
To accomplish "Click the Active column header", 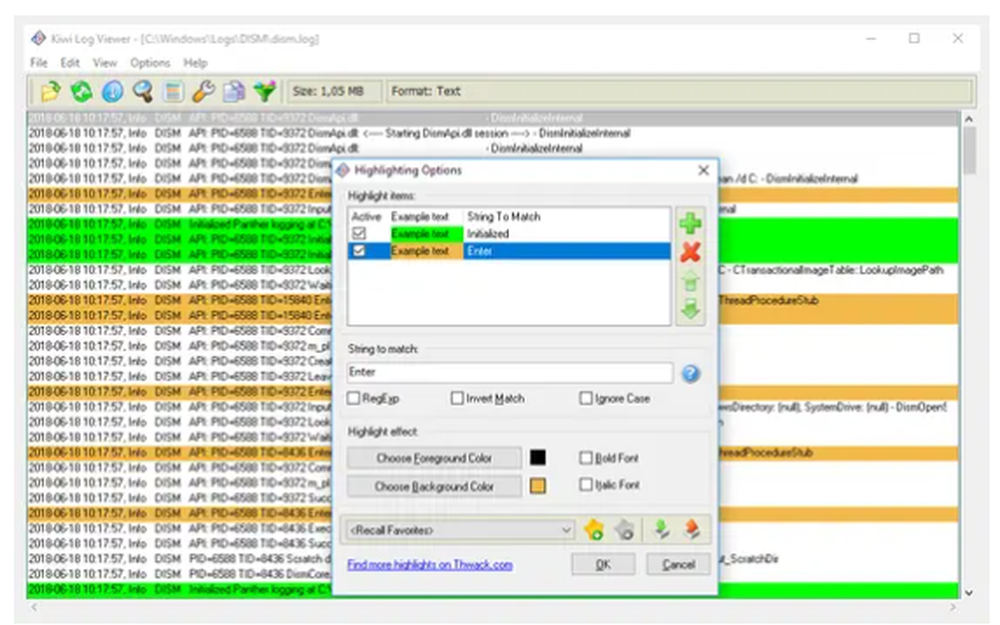I will tap(366, 217).
